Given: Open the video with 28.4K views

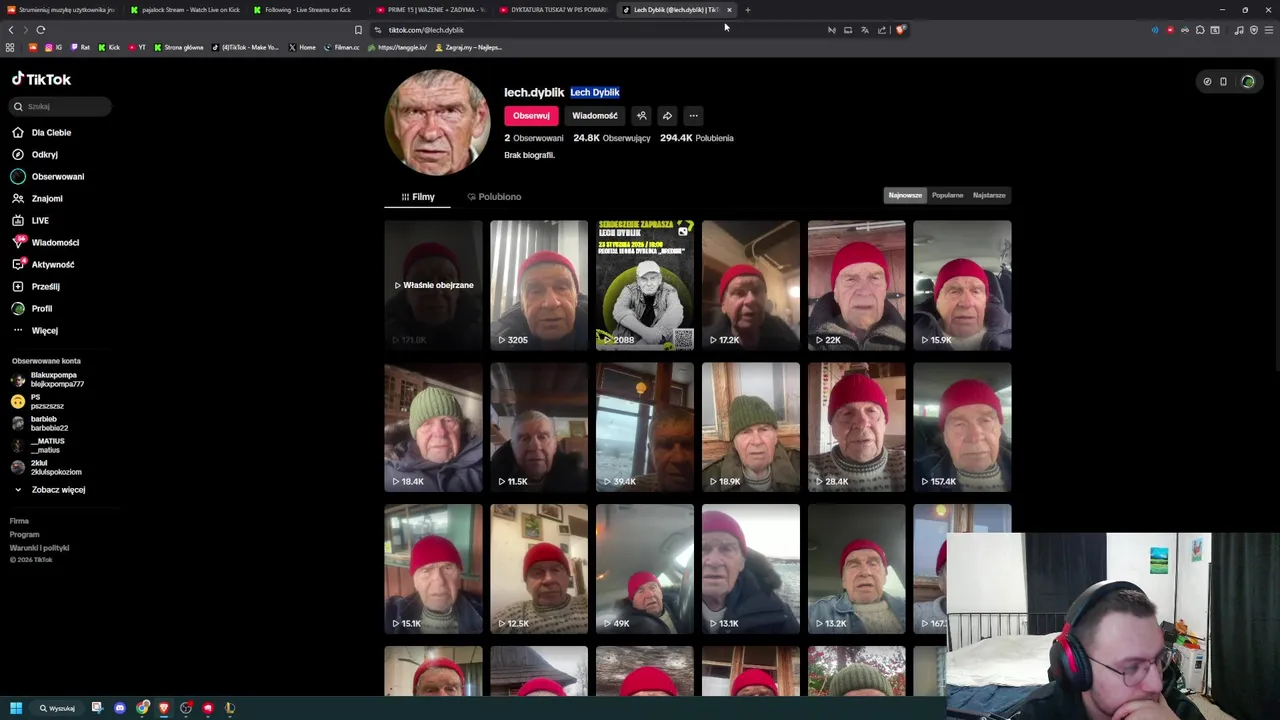Looking at the screenshot, I should coord(856,427).
